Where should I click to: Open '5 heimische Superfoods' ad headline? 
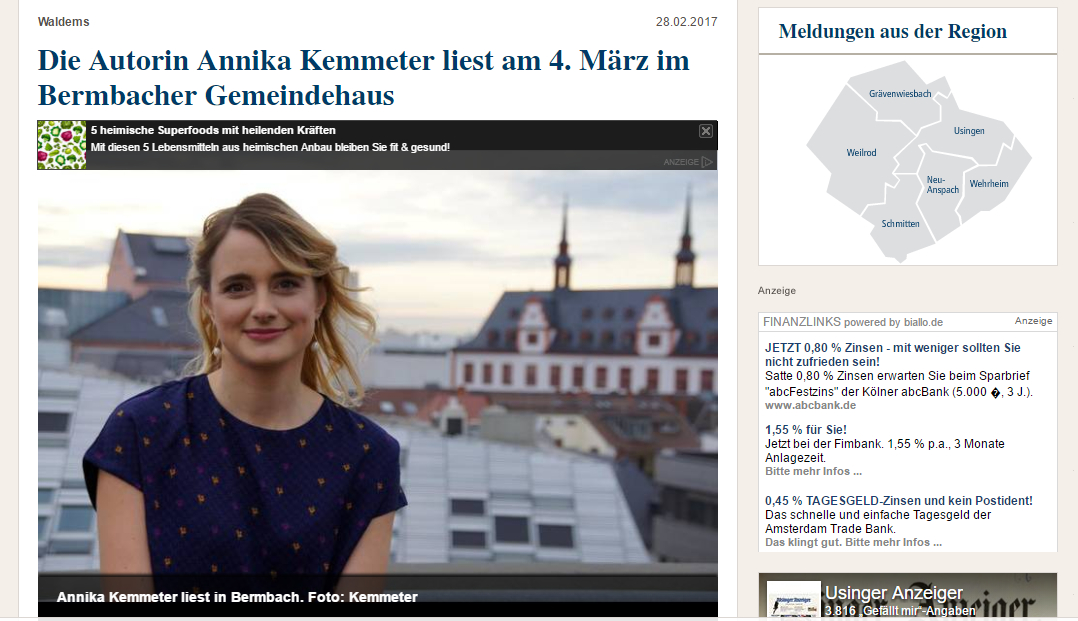click(213, 130)
